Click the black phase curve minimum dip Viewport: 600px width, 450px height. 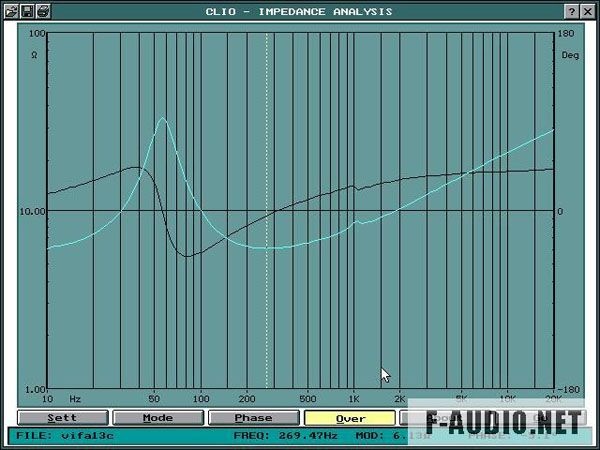pyautogui.click(x=187, y=256)
